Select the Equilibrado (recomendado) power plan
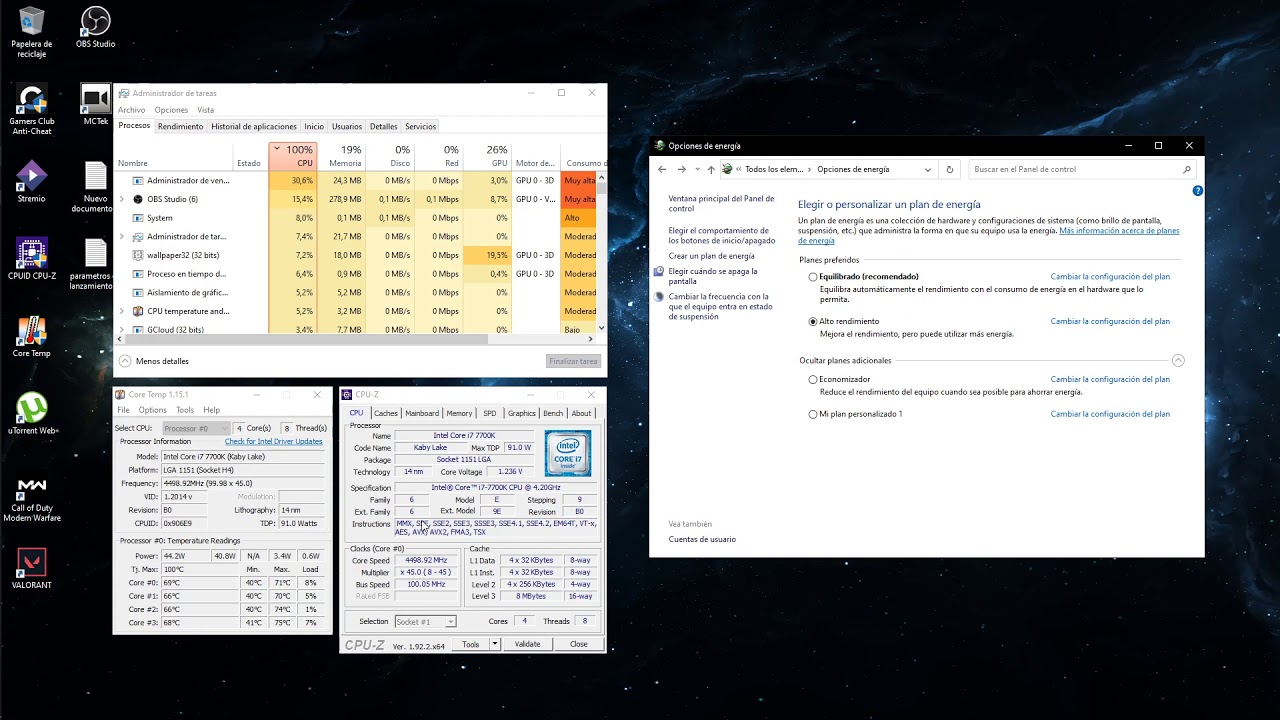1280x720 pixels. click(x=813, y=277)
